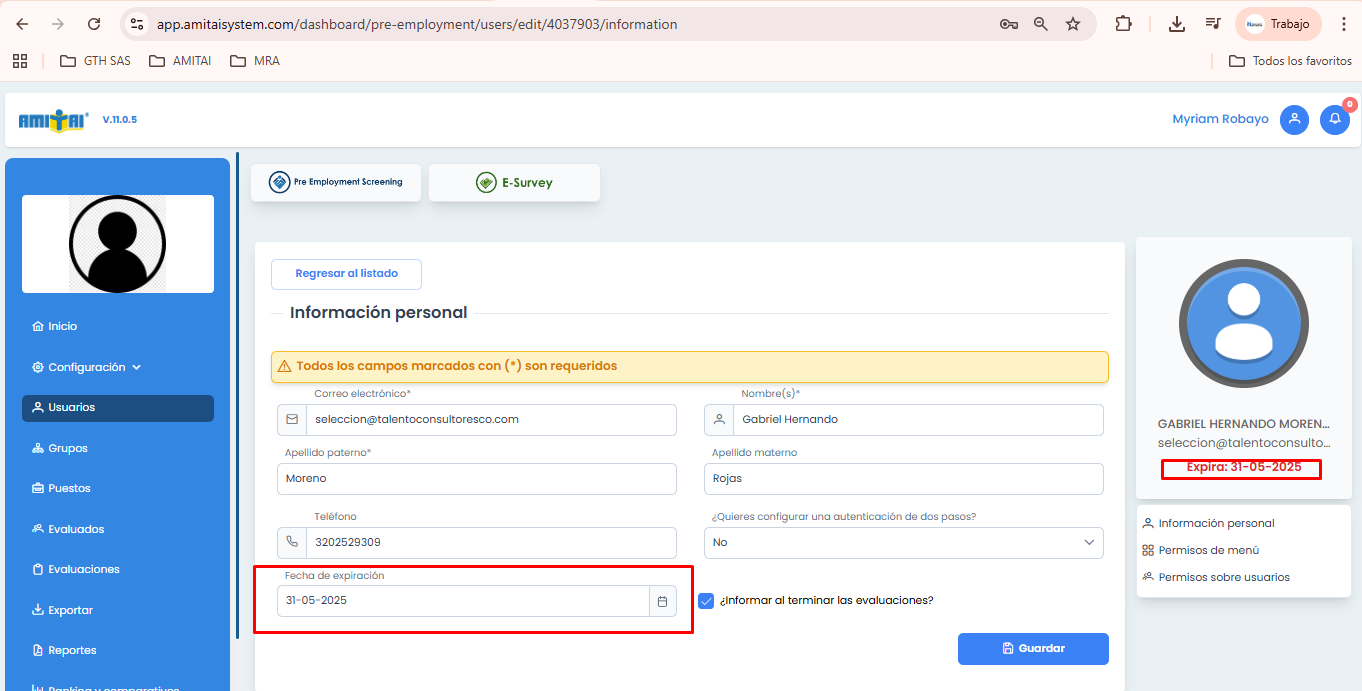Go to Evaluados in the sidebar
The image size is (1362, 691).
[x=76, y=529]
